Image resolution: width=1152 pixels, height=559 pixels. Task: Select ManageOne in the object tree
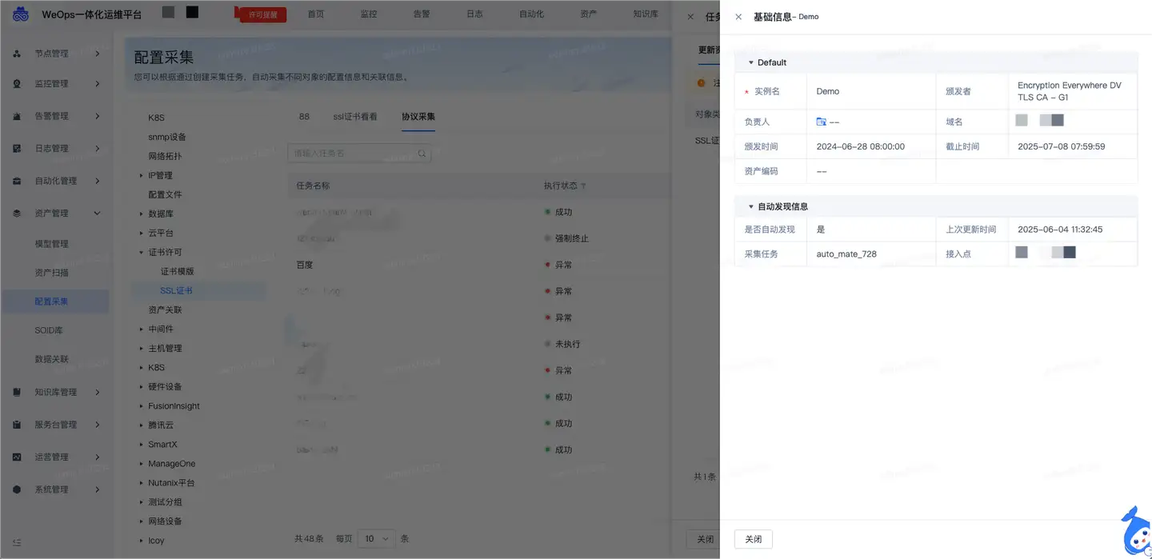(171, 464)
